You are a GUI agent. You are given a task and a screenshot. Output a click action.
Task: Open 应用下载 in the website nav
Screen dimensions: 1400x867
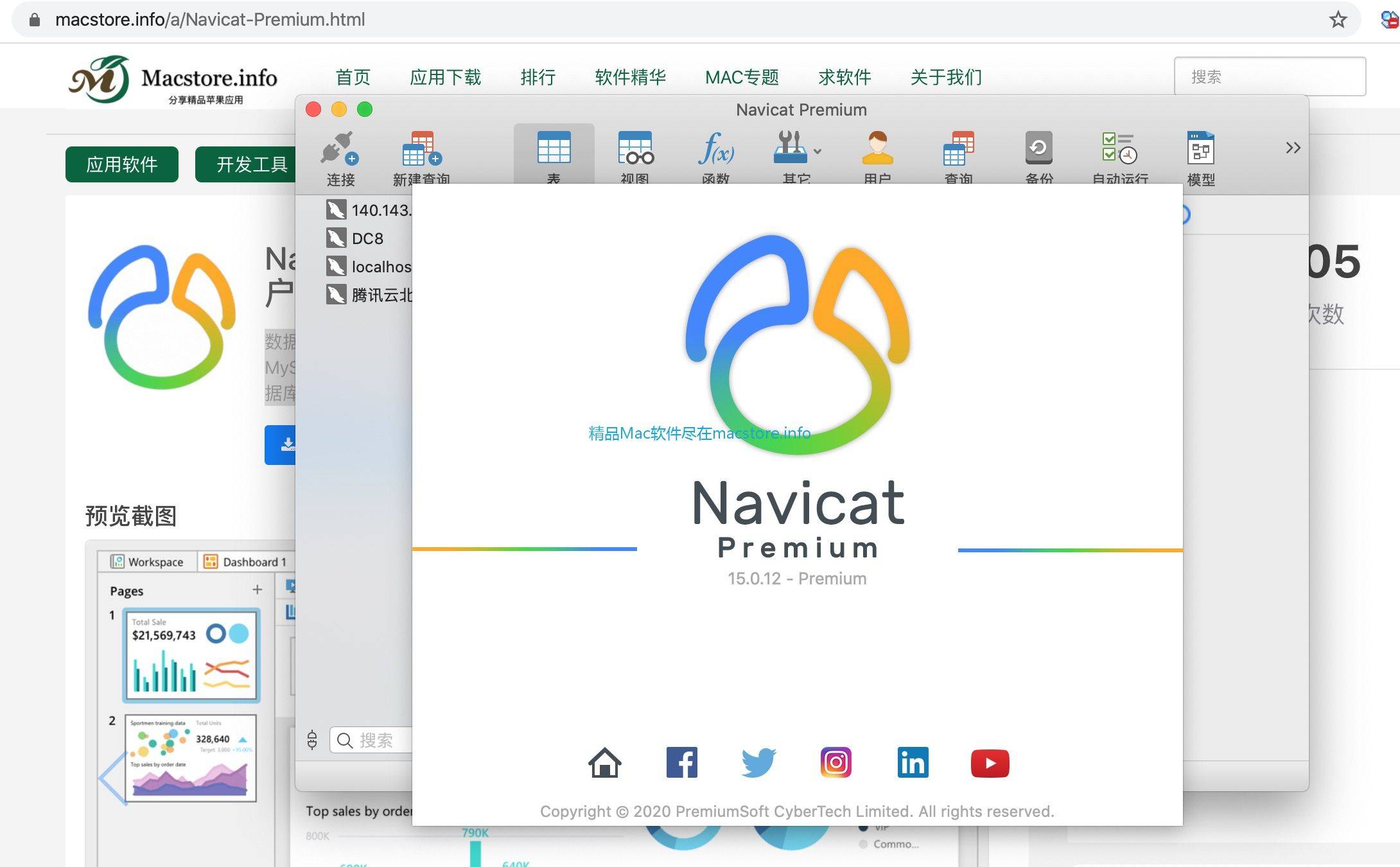[446, 77]
